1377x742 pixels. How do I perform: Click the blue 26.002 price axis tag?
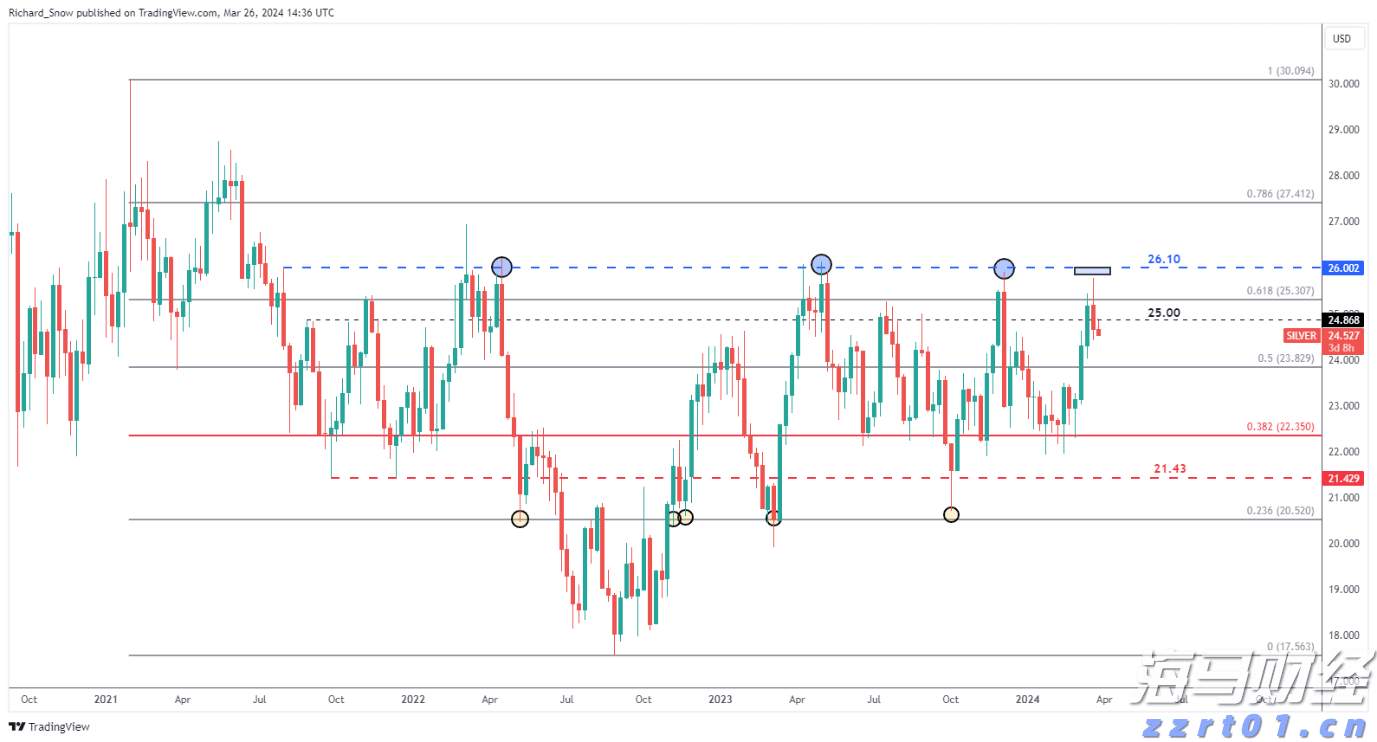(1341, 268)
